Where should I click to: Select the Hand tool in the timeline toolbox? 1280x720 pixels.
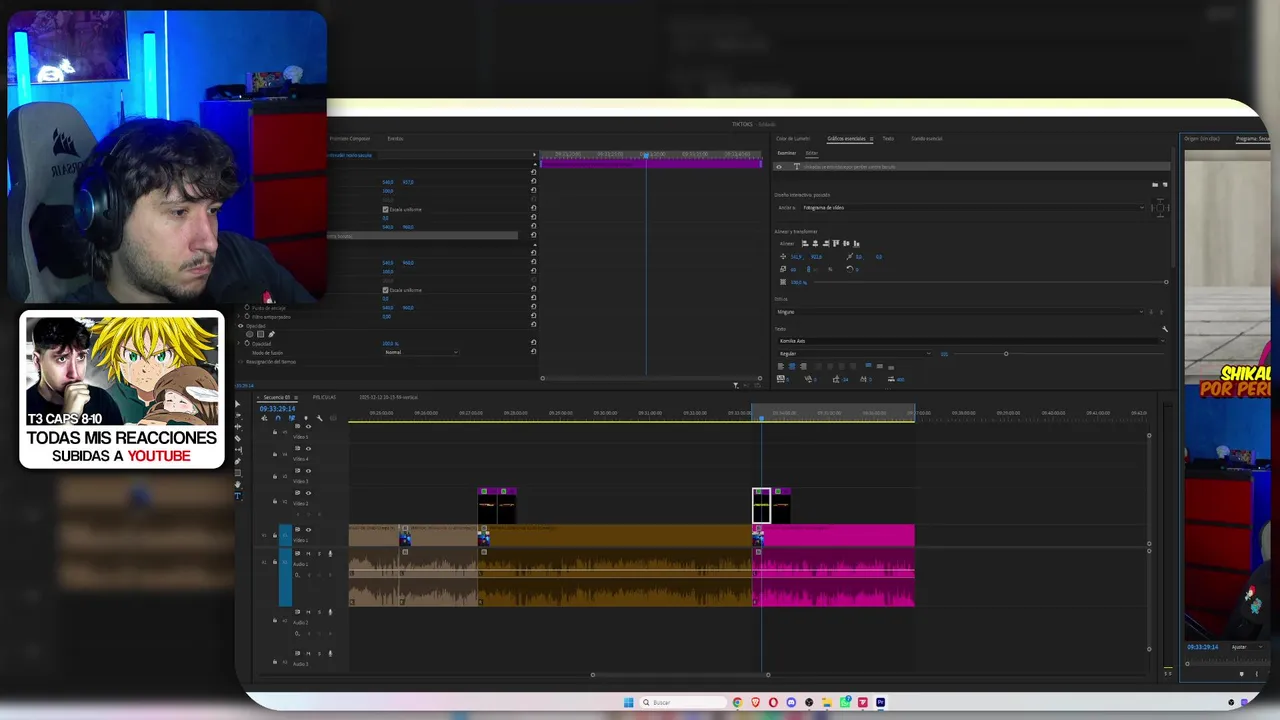tap(237, 484)
